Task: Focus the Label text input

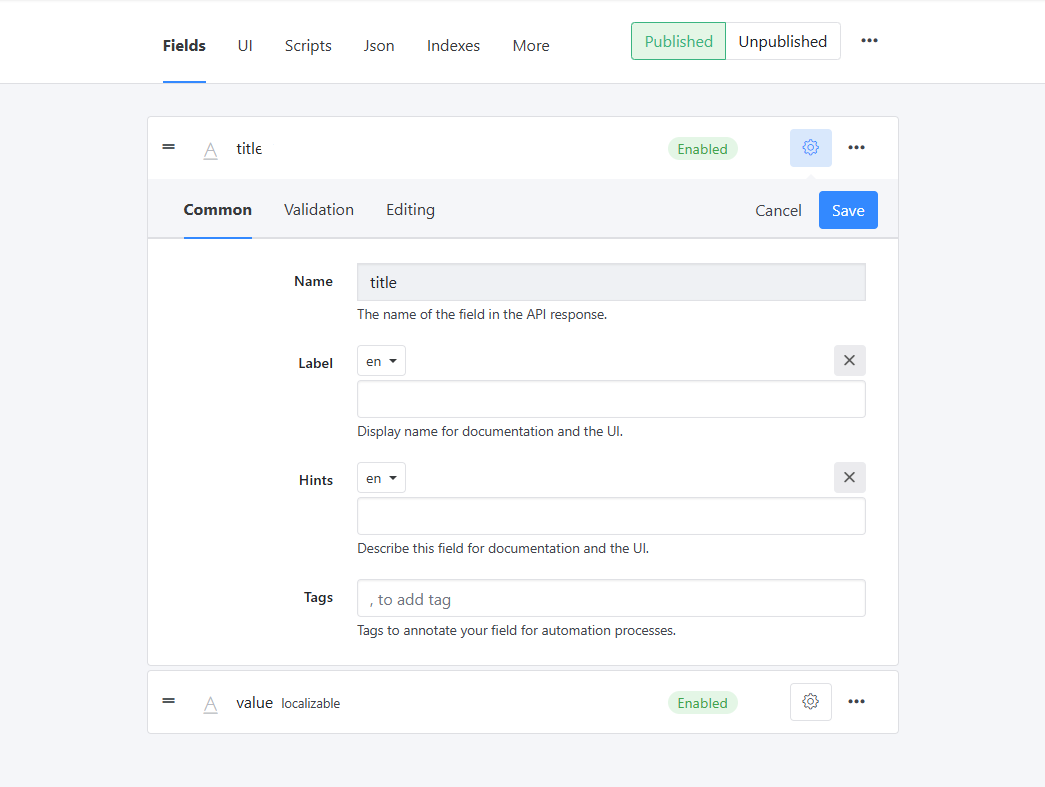Action: click(x=611, y=399)
